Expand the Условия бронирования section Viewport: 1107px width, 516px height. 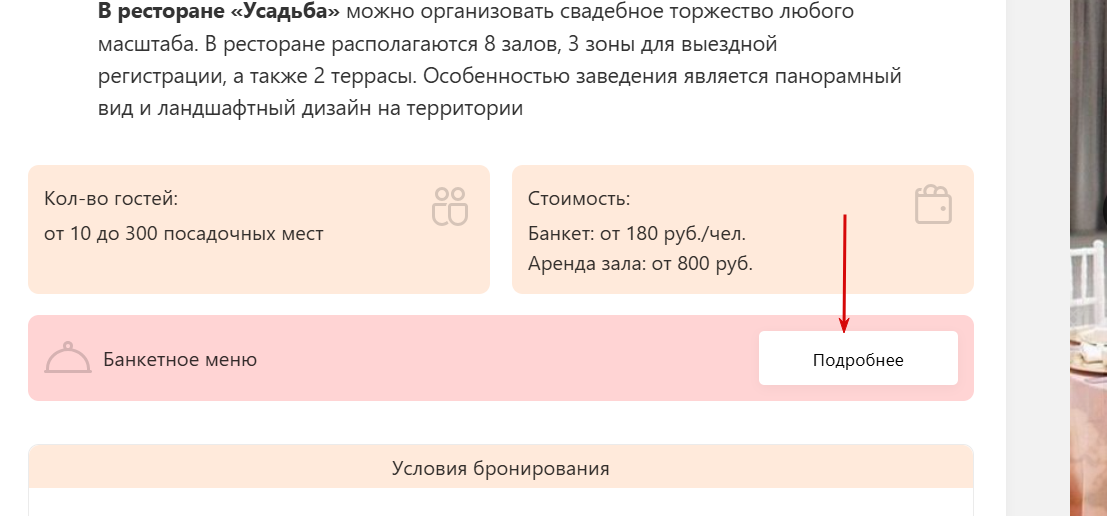[500, 468]
